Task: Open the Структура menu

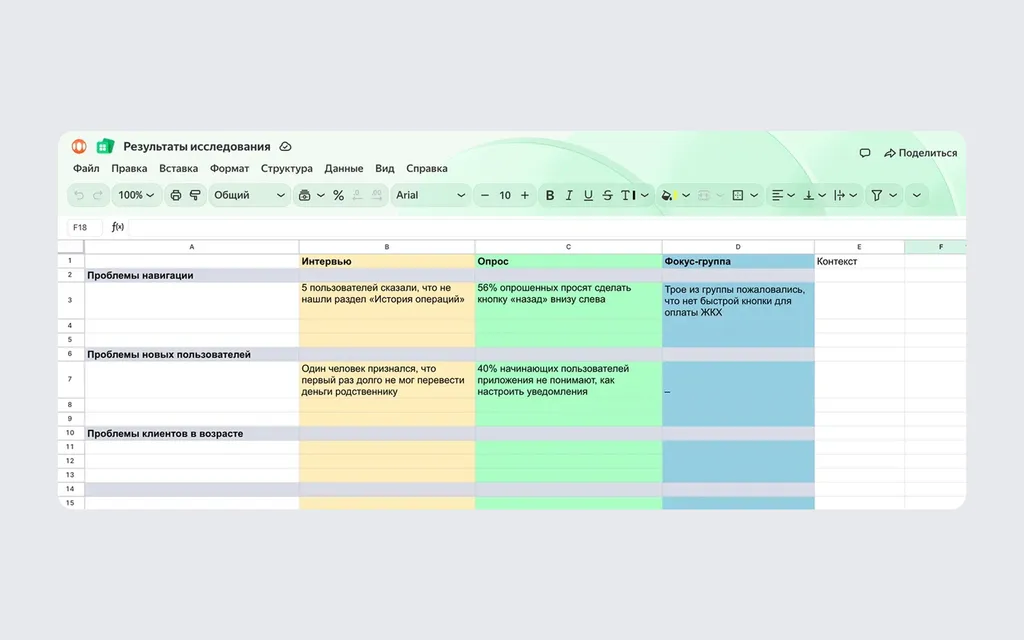Action: (287, 168)
